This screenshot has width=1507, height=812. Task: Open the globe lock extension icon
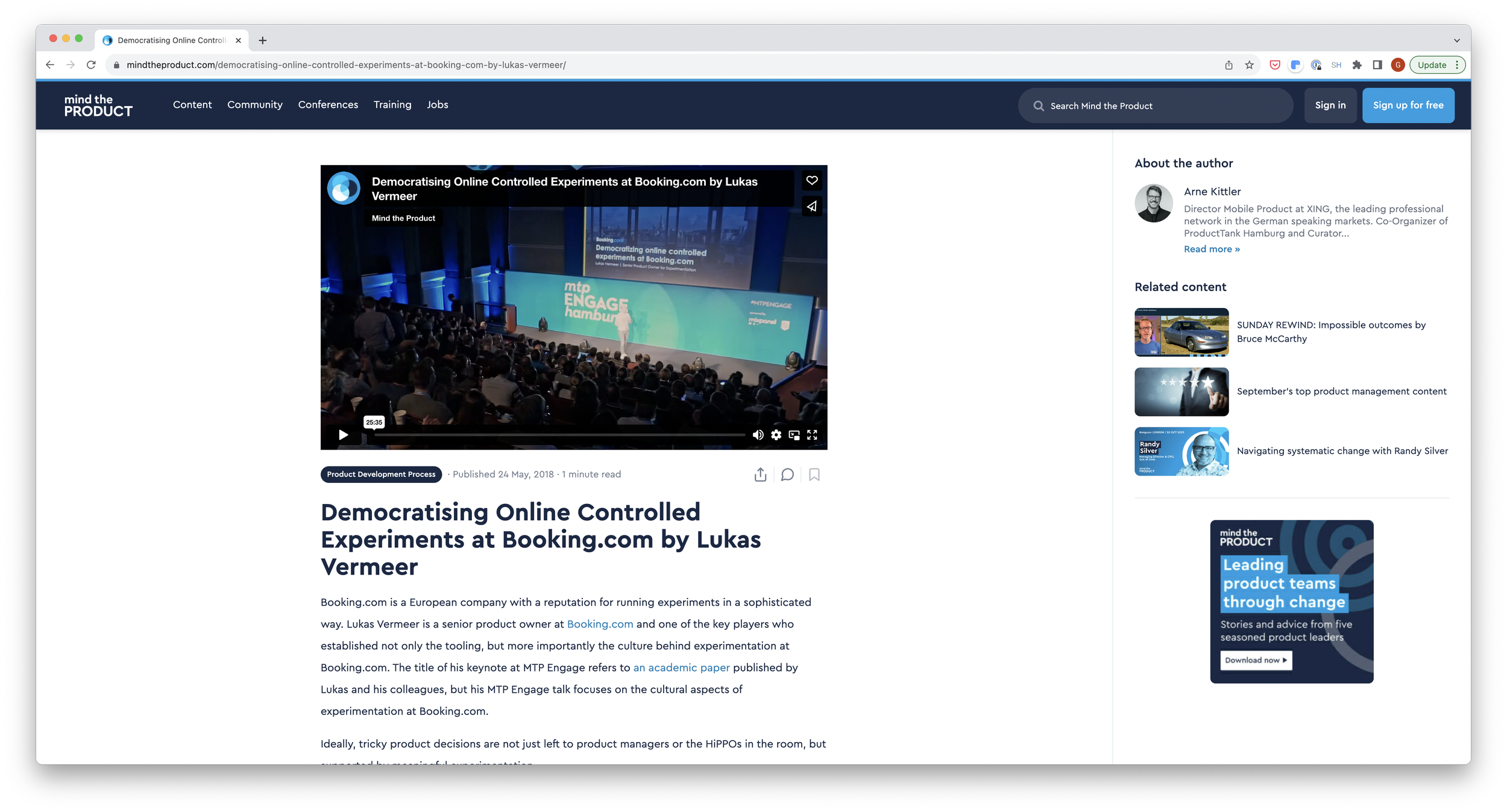click(1315, 65)
